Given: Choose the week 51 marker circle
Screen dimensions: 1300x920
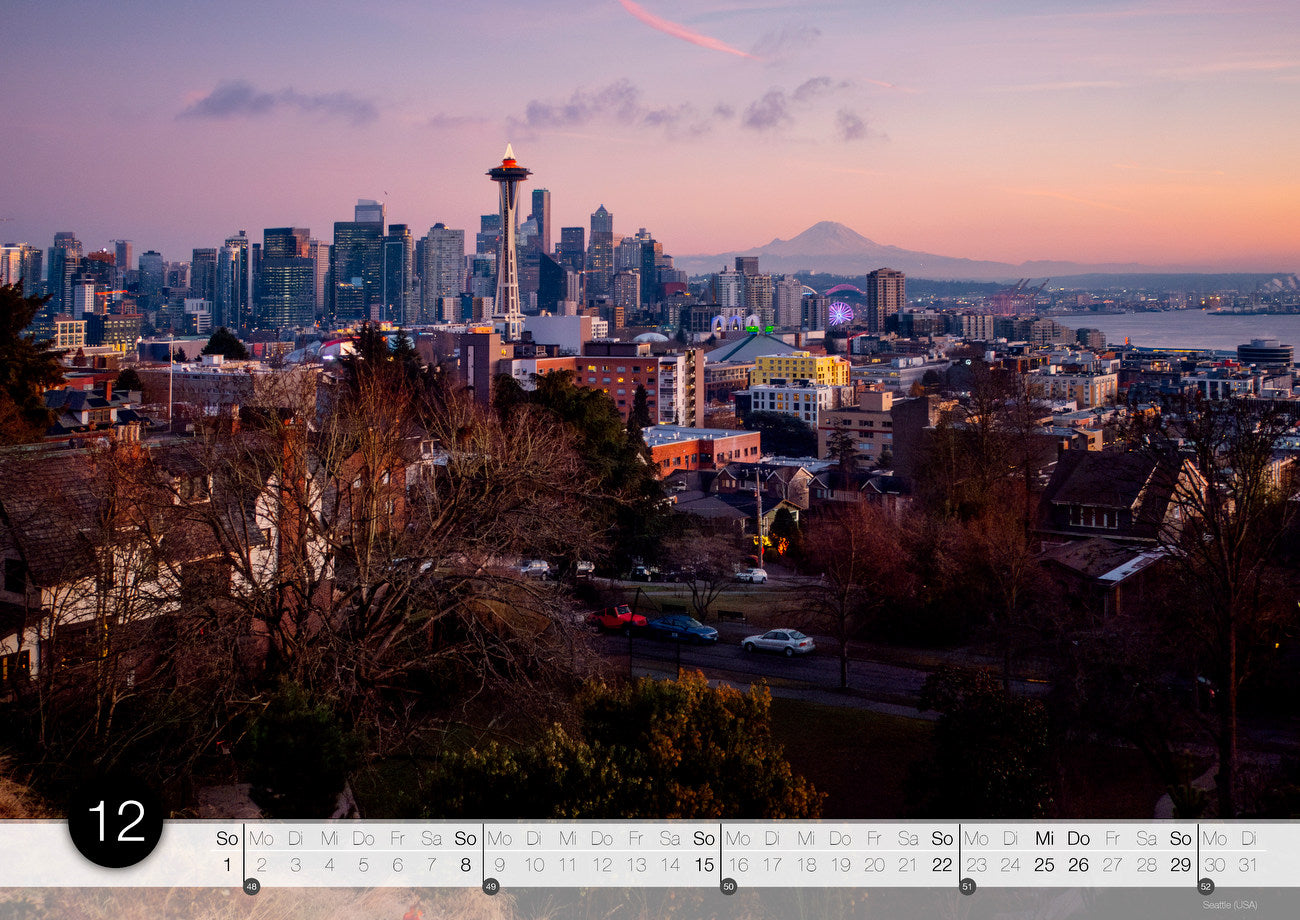Looking at the screenshot, I should coord(967,886).
